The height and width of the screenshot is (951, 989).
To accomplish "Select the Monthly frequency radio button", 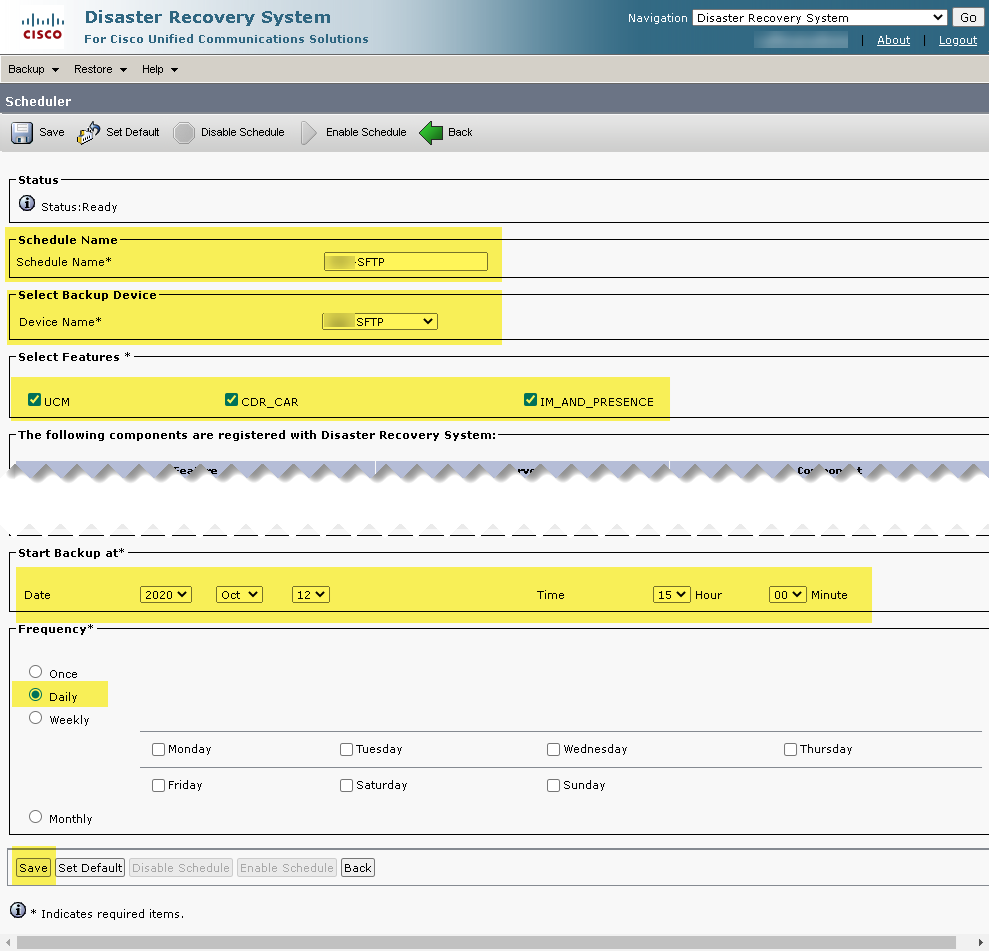I will point(35,817).
